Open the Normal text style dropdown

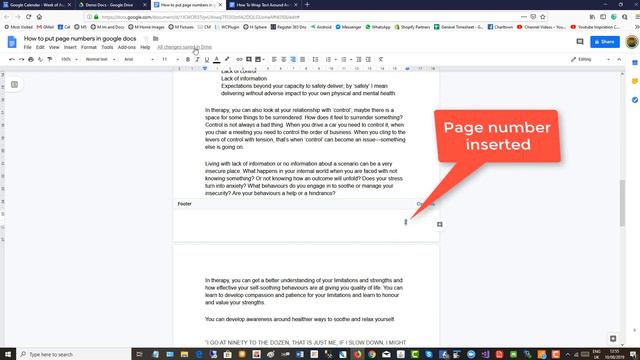[x=100, y=60]
